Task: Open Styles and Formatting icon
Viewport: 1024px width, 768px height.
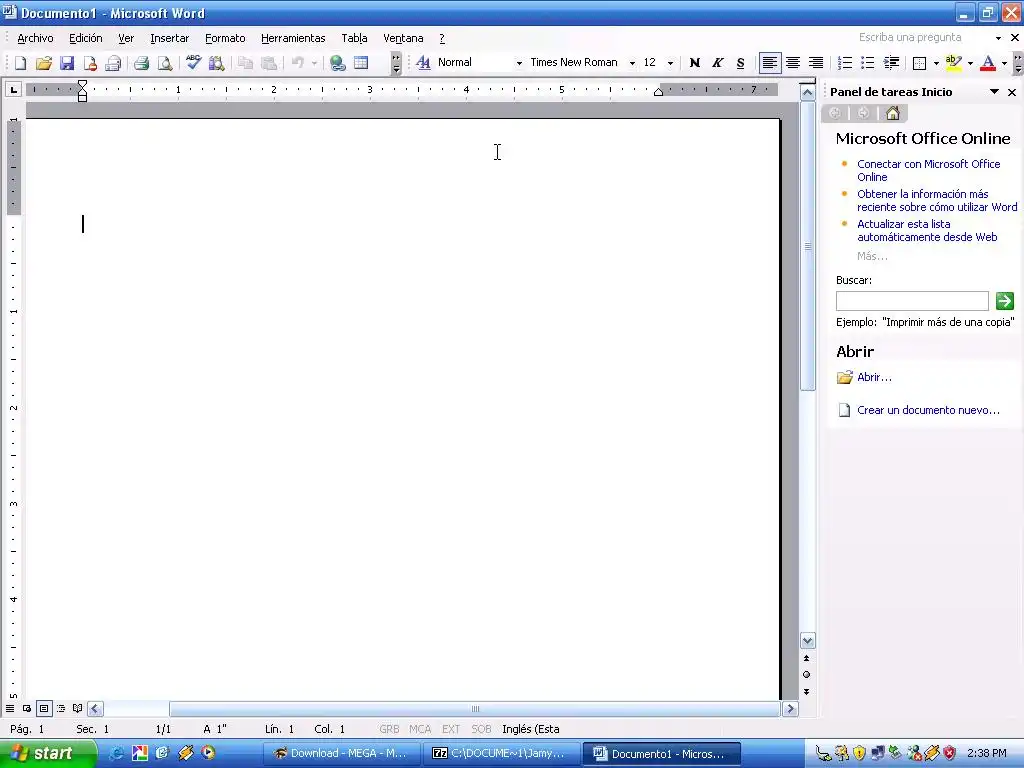Action: coord(423,63)
